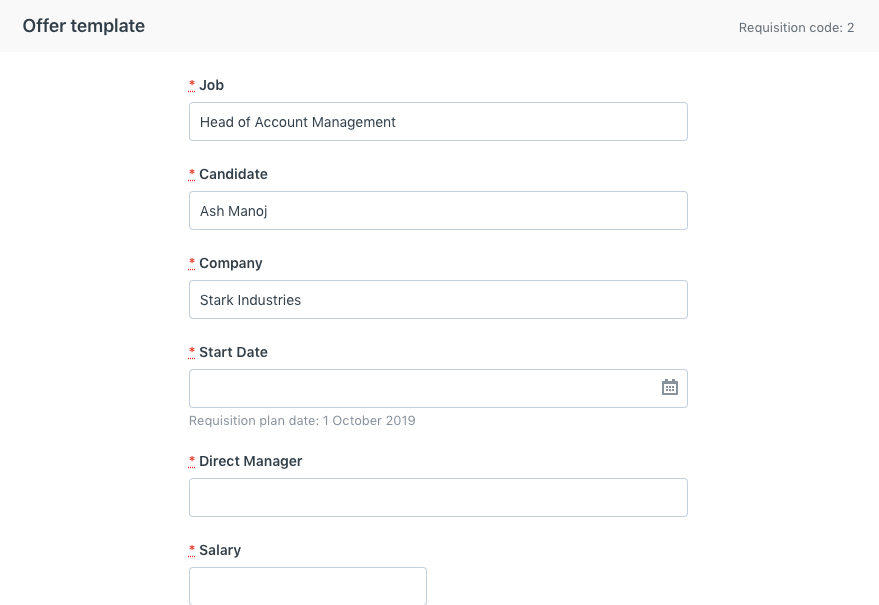Open the Start Date calendar picker icon
Screen dimensions: 879x605
[670, 388]
